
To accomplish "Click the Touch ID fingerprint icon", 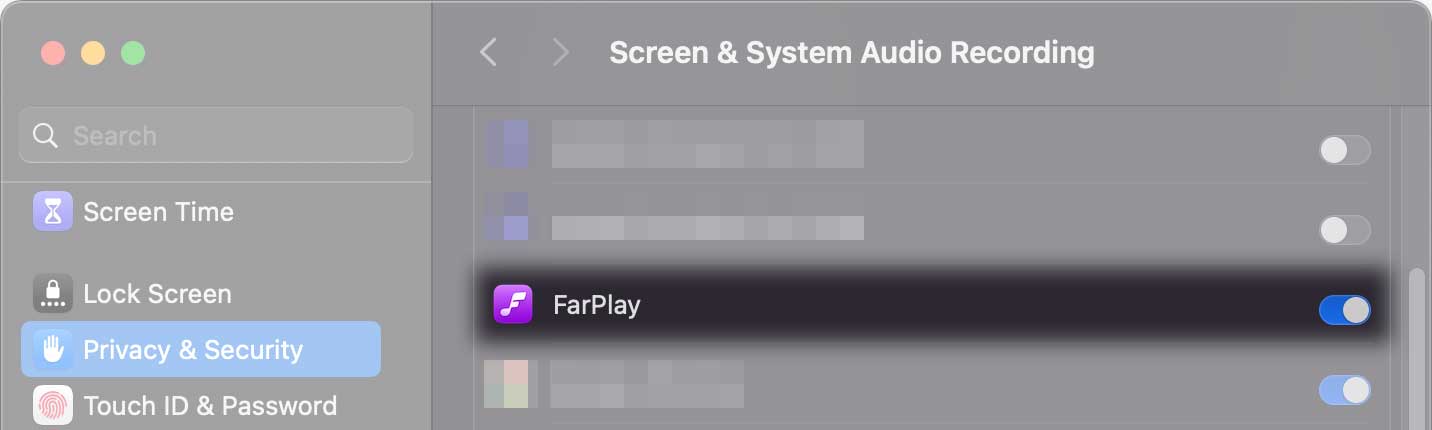I will [53, 406].
